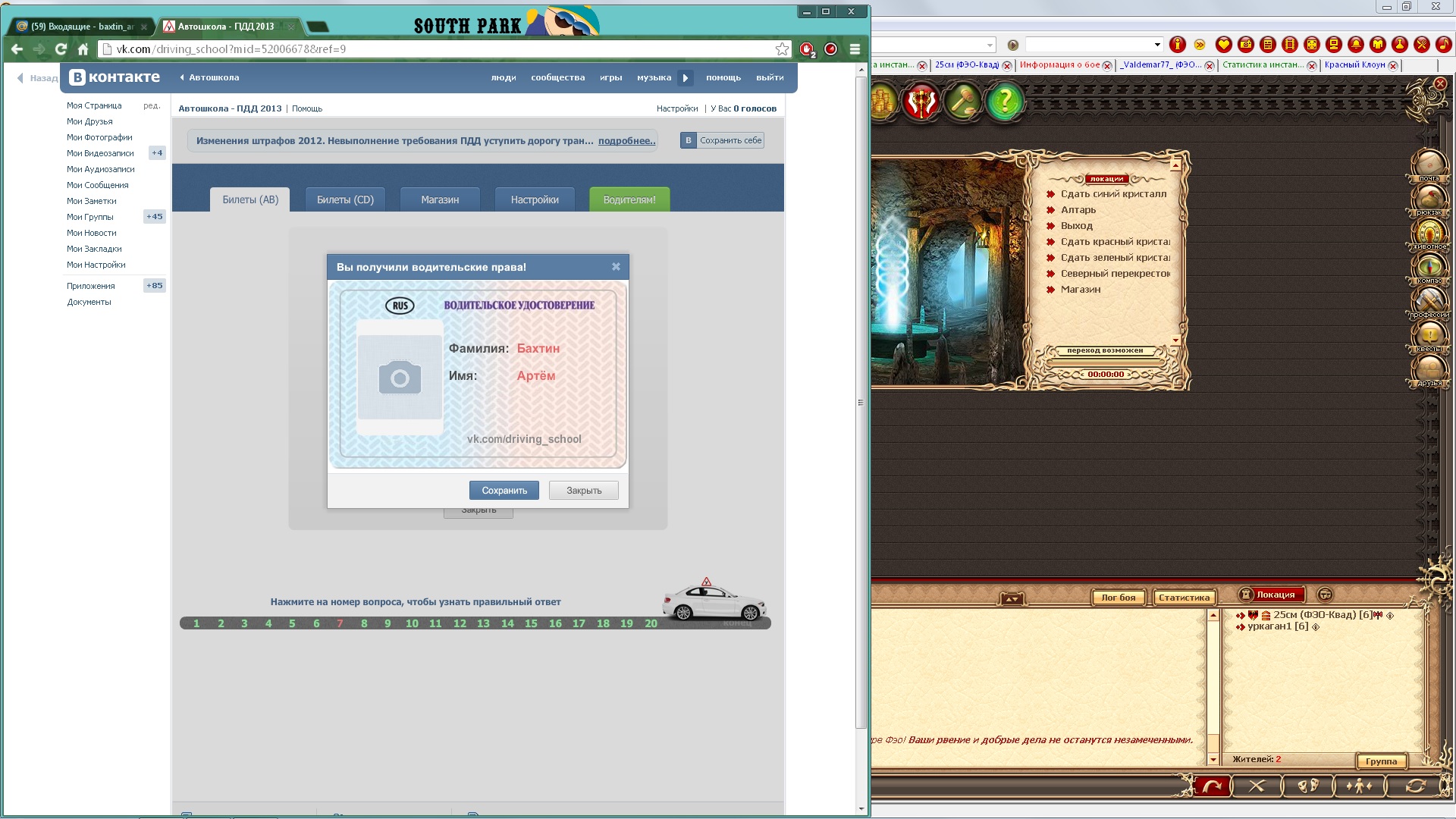The width and height of the screenshot is (1456, 819).
Task: Switch to the Локация tab in game
Action: 1272,595
